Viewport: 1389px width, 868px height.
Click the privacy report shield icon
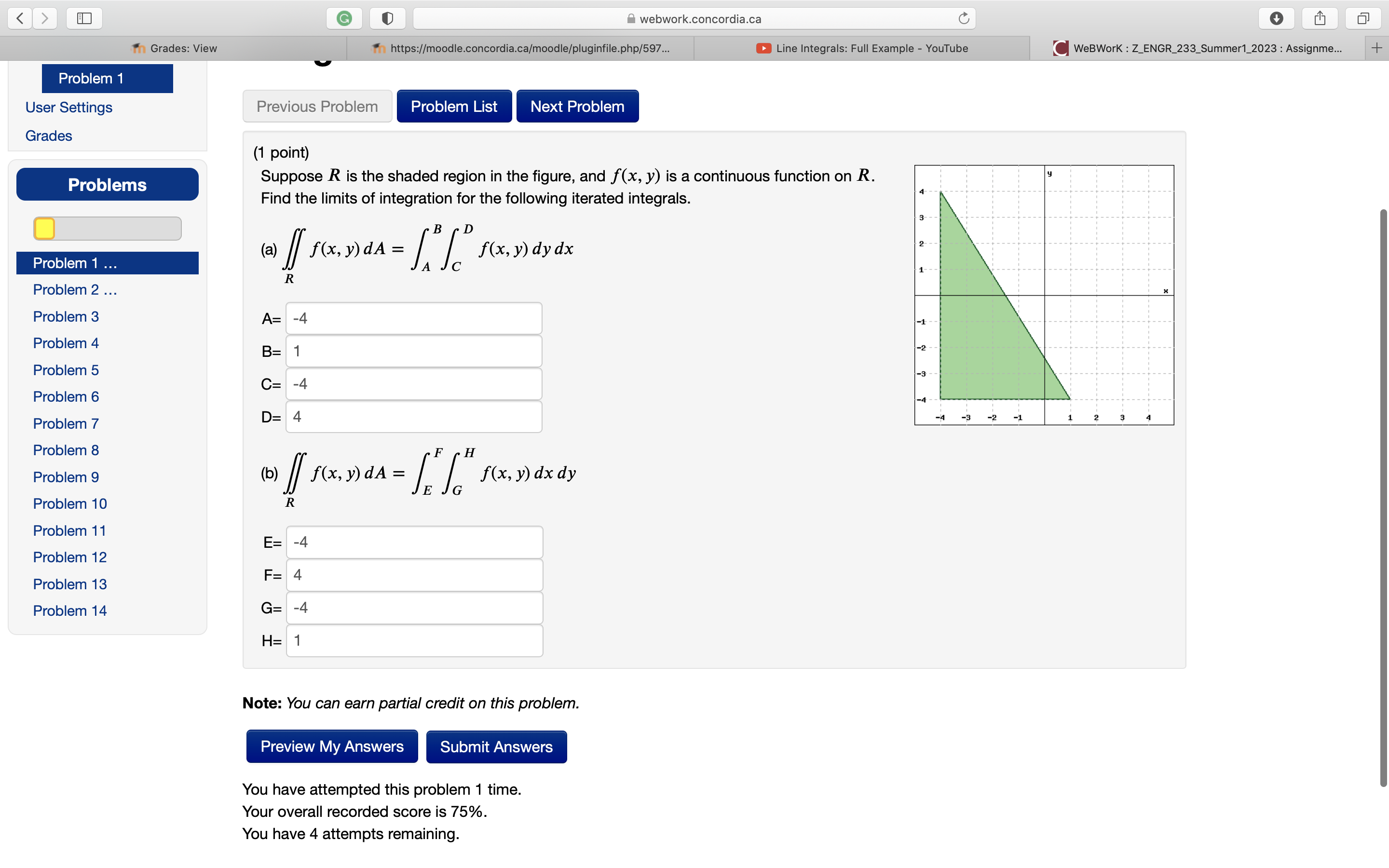[x=387, y=18]
